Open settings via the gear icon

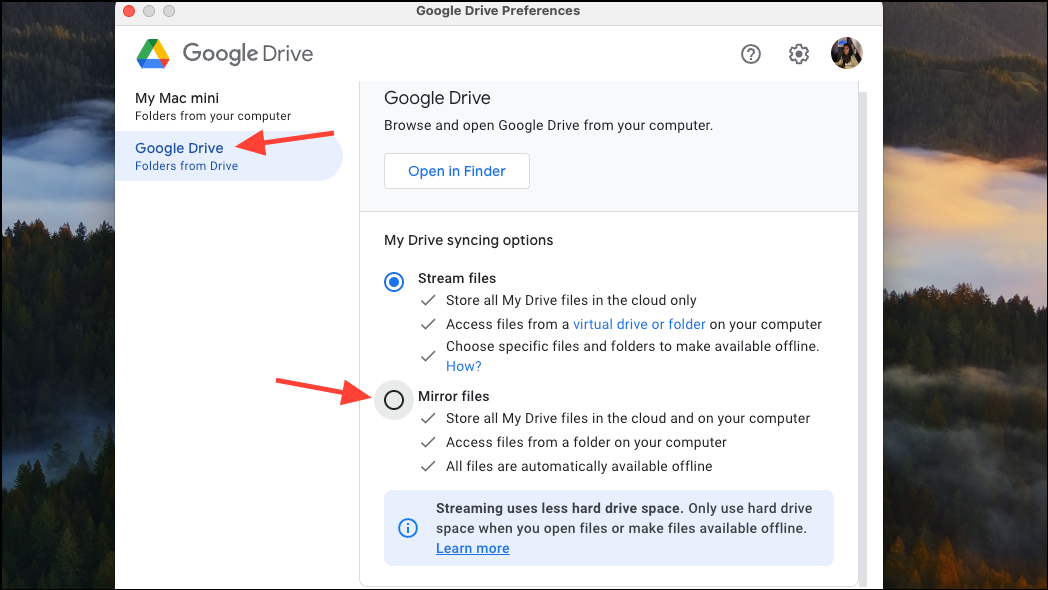pyautogui.click(x=799, y=54)
